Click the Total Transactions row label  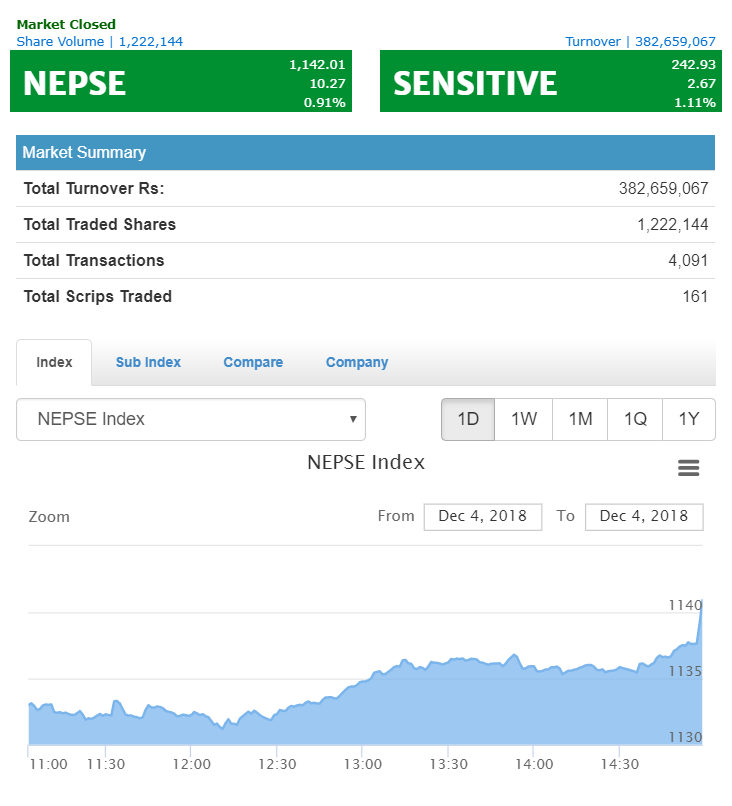coord(94,261)
